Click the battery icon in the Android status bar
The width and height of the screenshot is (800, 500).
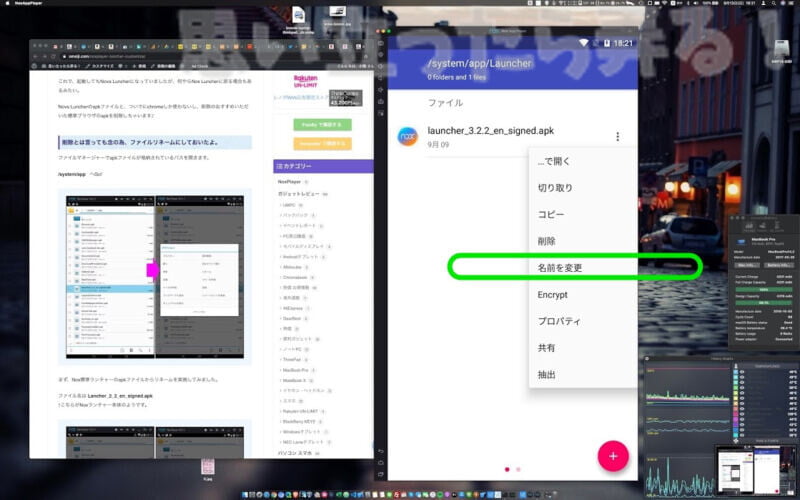click(x=607, y=43)
